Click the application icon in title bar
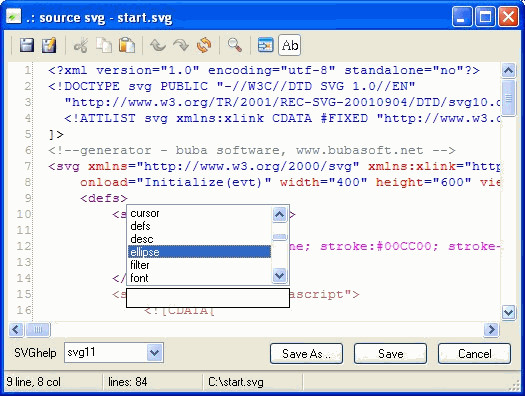This screenshot has height=396, width=525. click(14, 16)
